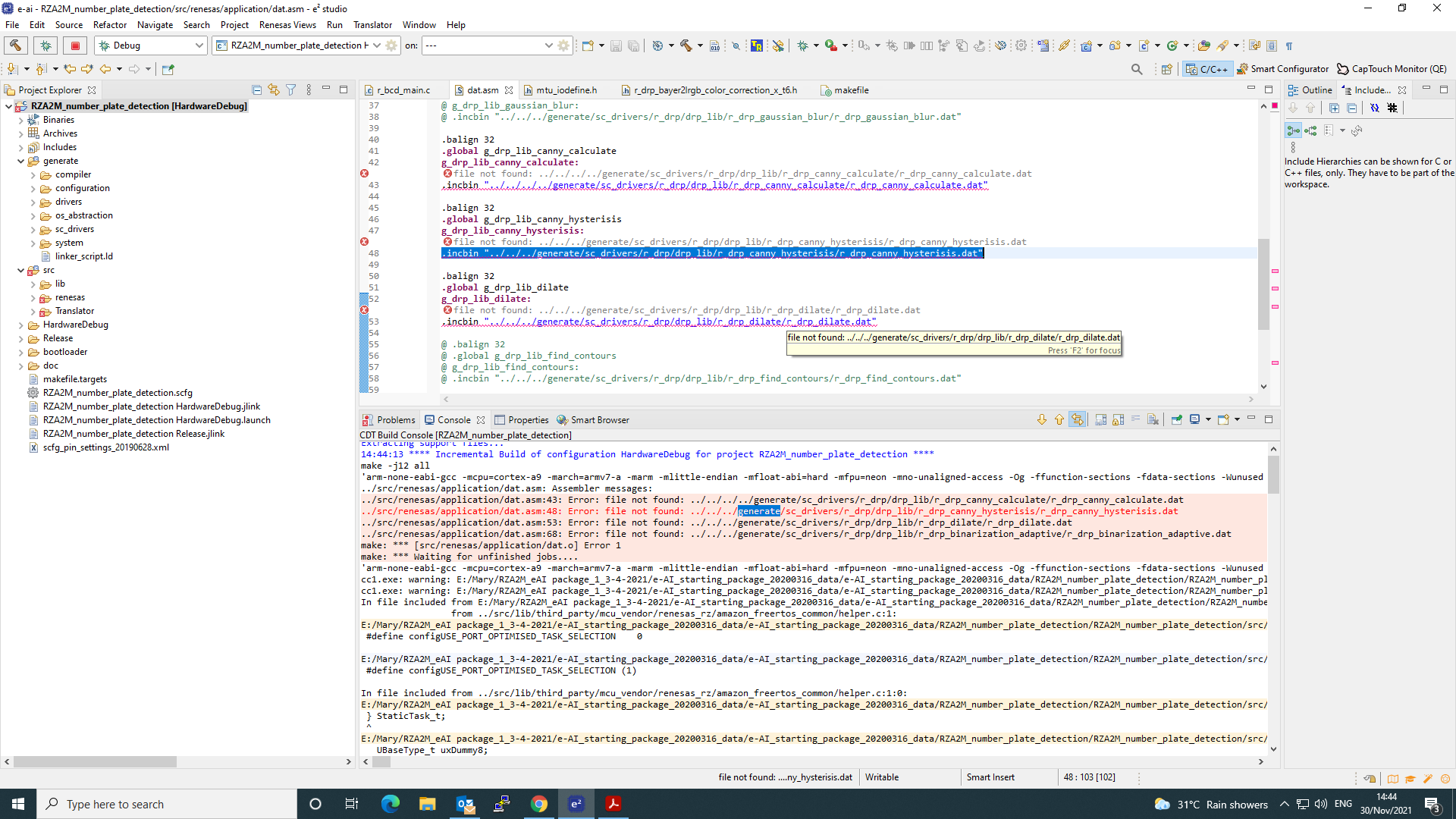Expand the sc_drivers folder
Viewport: 1456px width, 819px height.
(33, 229)
